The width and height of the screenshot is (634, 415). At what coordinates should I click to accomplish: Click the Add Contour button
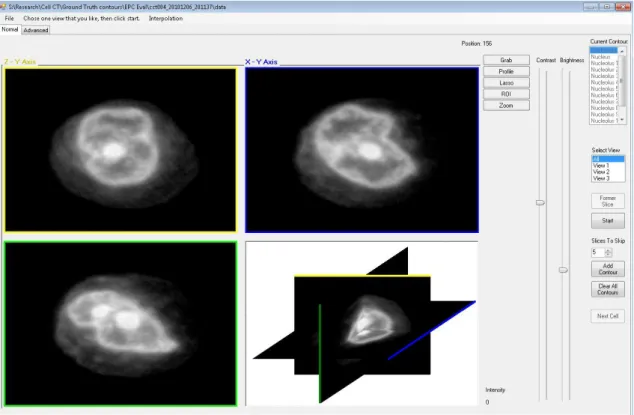607,269
